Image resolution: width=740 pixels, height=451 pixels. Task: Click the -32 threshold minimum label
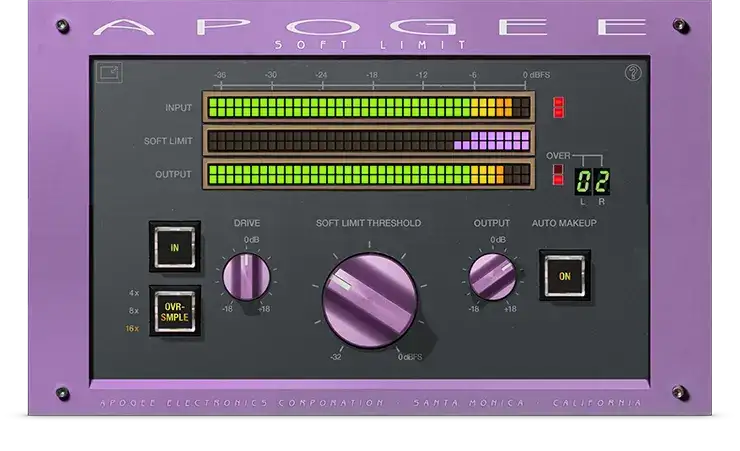point(336,357)
